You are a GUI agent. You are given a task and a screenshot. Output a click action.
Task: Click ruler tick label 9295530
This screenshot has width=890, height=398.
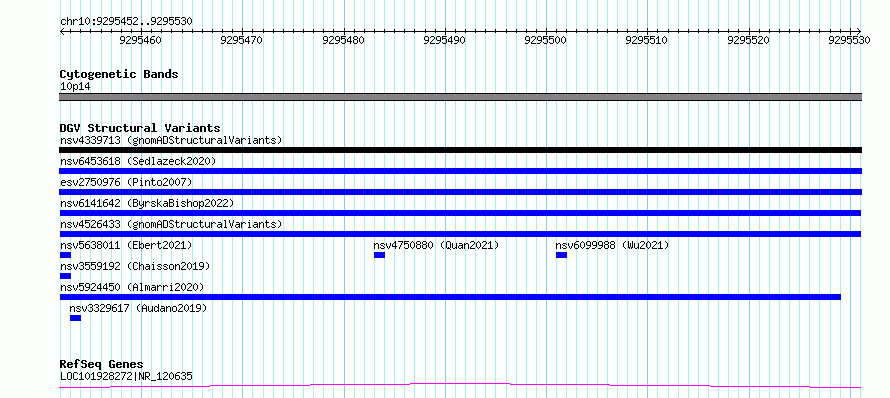pyautogui.click(x=850, y=40)
